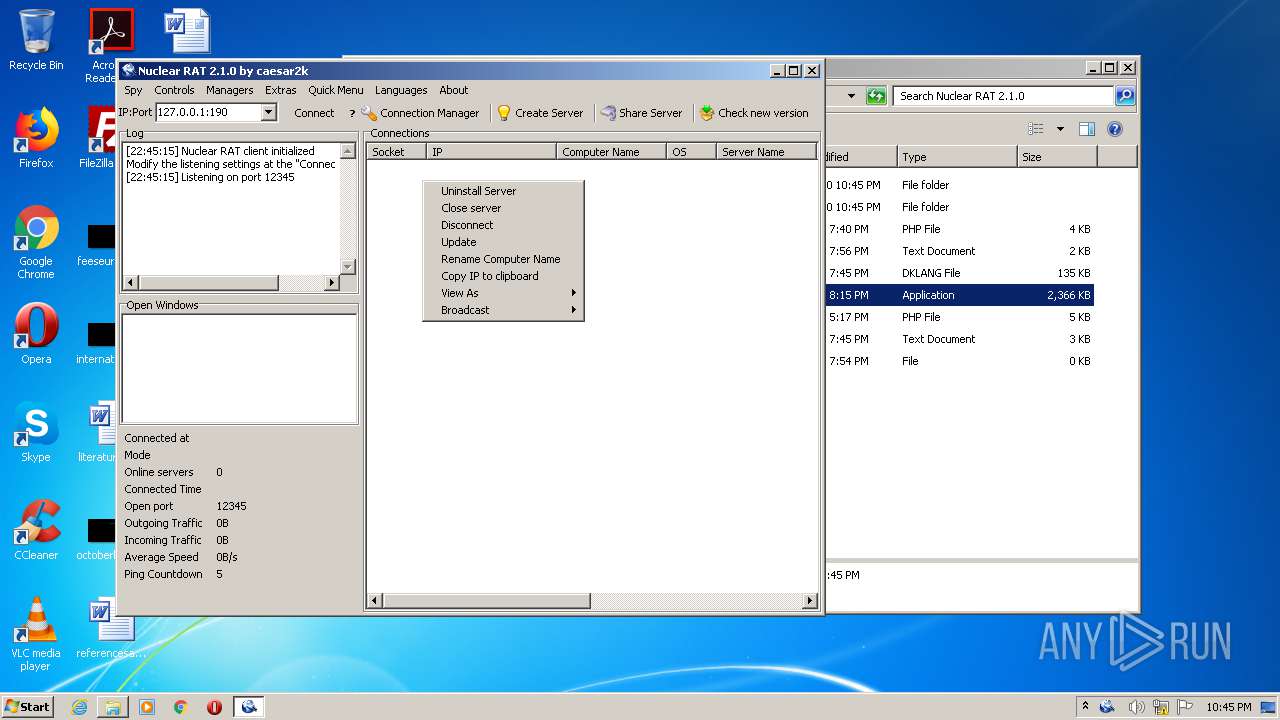
Task: Sort Explorer files by Type column
Action: pyautogui.click(x=956, y=157)
